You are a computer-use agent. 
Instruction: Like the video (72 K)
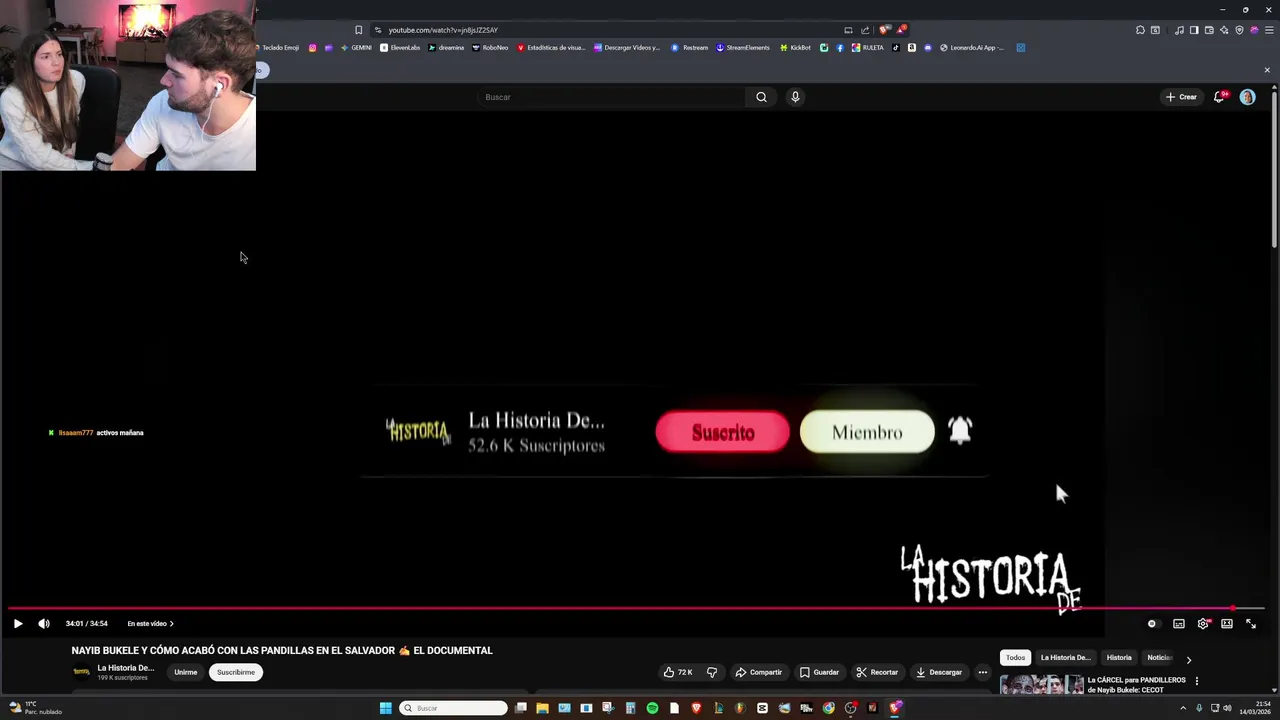(x=678, y=672)
